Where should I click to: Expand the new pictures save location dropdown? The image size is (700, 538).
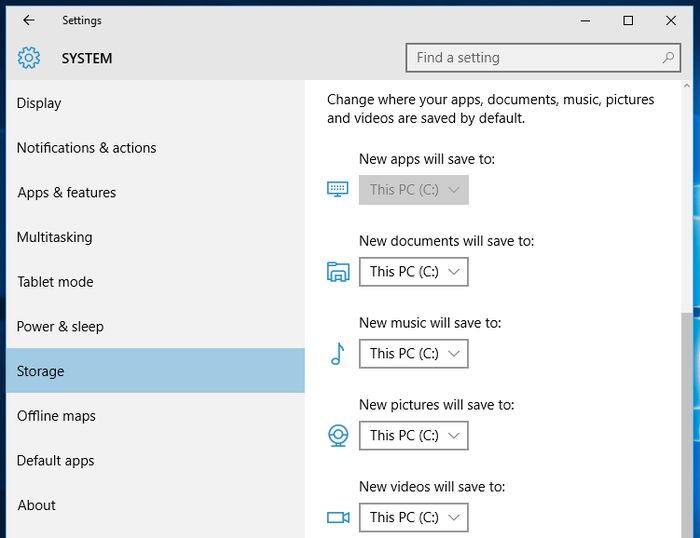point(413,435)
